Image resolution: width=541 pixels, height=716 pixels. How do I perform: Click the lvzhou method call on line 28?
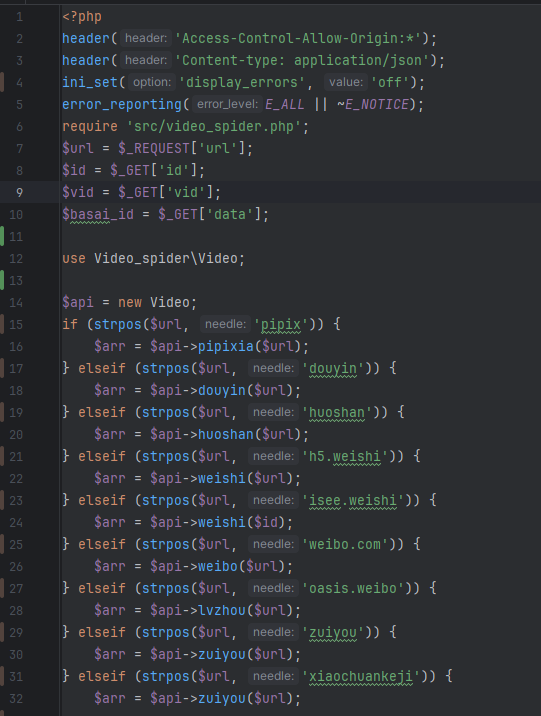(221, 610)
